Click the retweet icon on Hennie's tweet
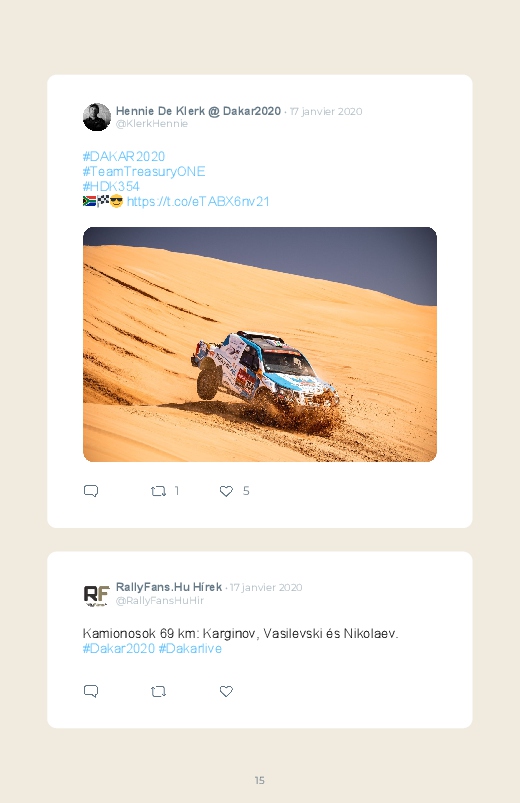 pyautogui.click(x=158, y=491)
